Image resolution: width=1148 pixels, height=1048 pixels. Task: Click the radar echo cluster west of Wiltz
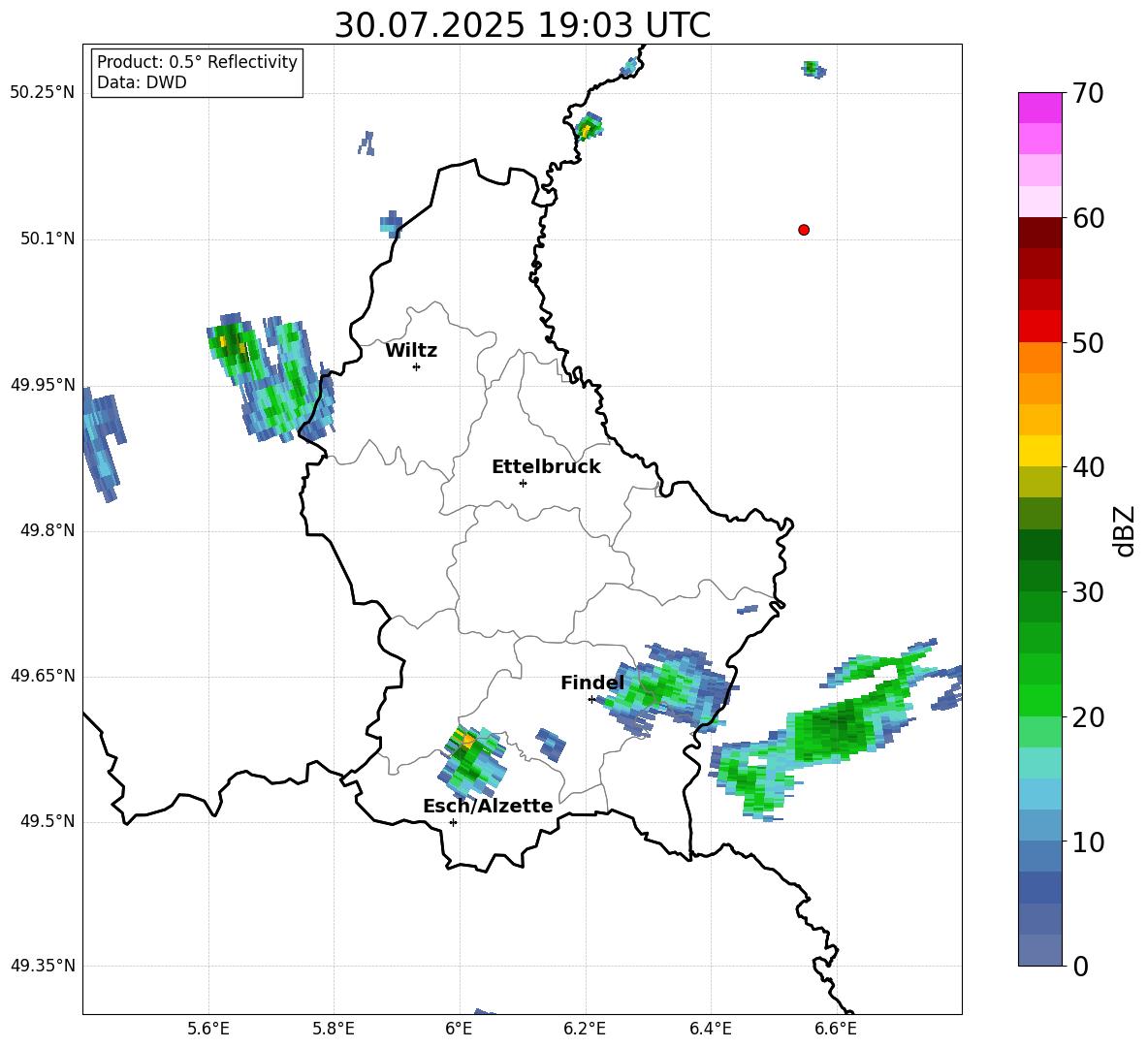pos(271,377)
